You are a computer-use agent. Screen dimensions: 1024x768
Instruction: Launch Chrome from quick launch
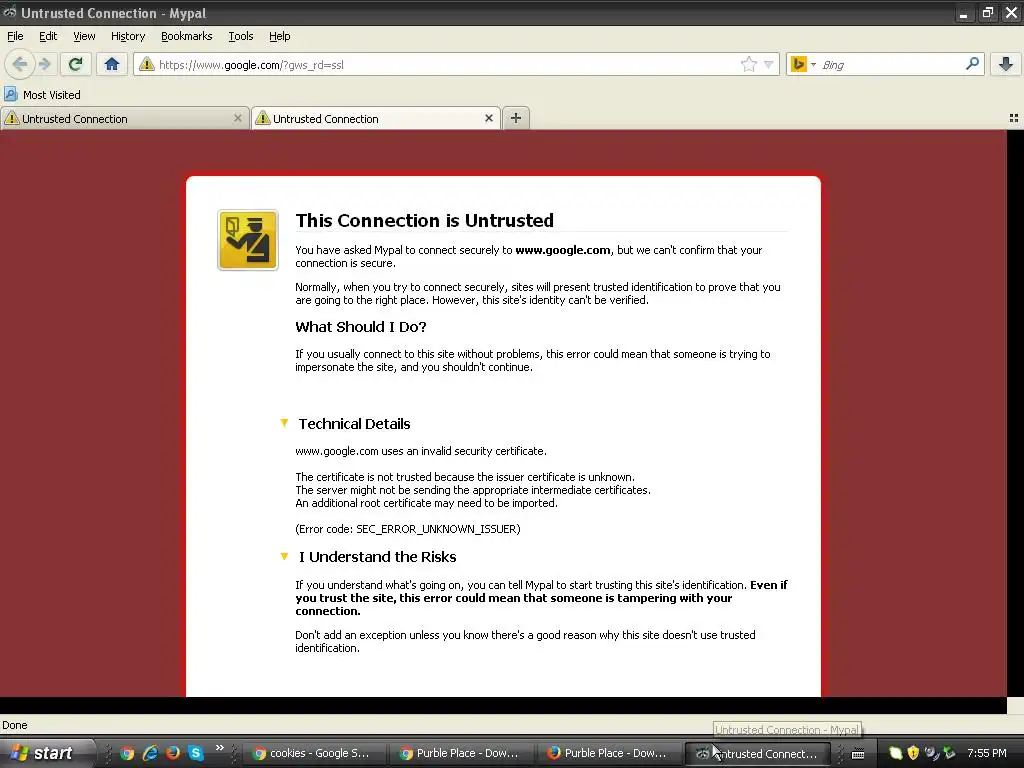coord(127,753)
